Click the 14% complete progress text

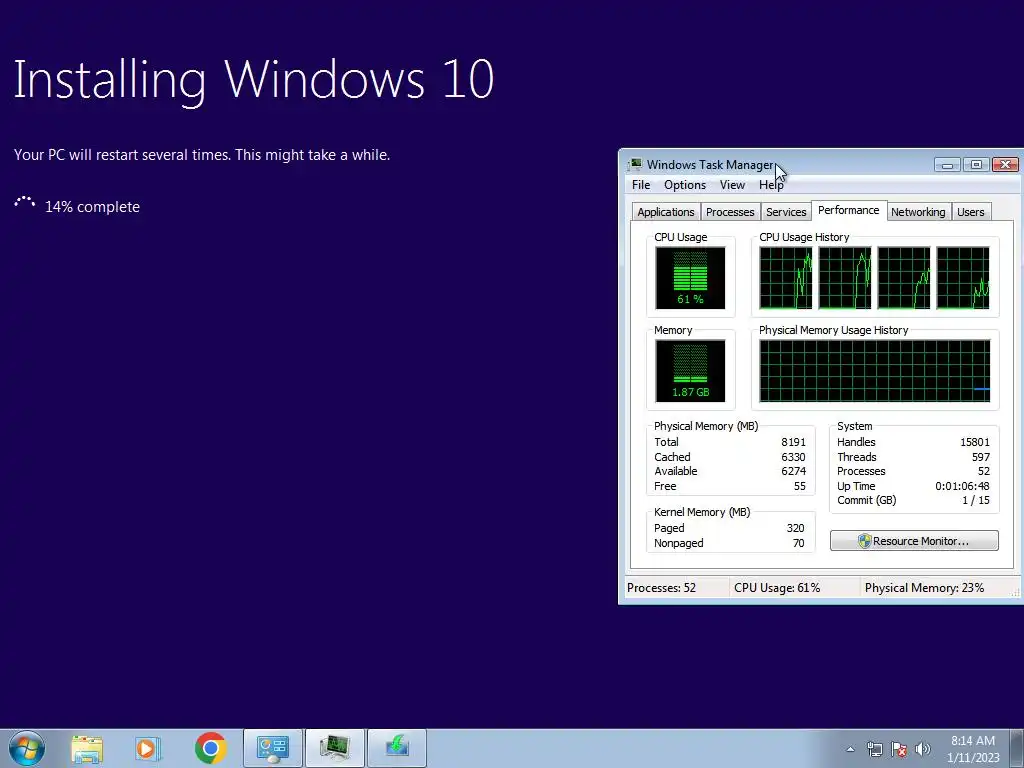[92, 206]
